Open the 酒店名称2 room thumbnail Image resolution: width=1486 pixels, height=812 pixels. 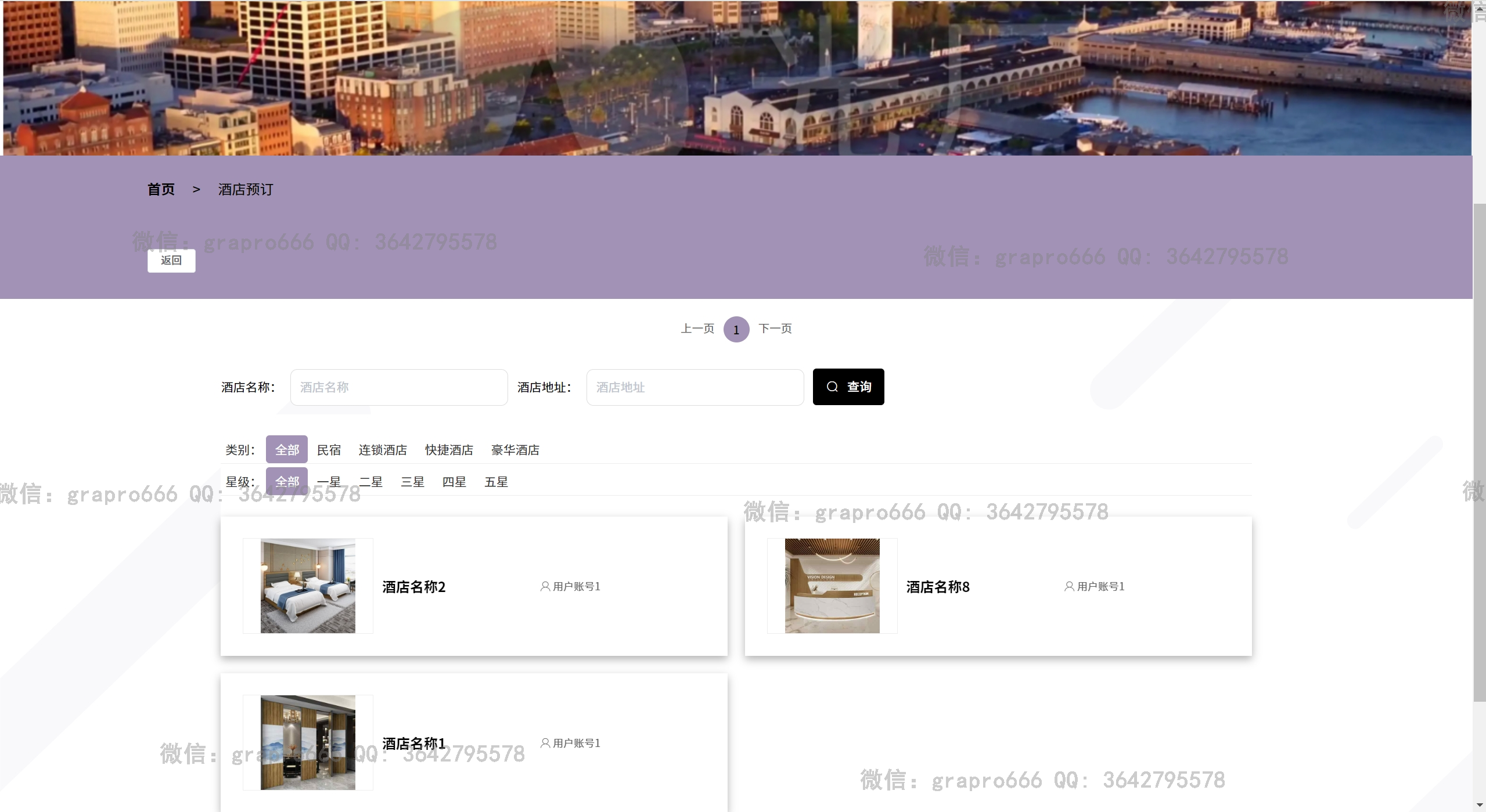(x=308, y=586)
